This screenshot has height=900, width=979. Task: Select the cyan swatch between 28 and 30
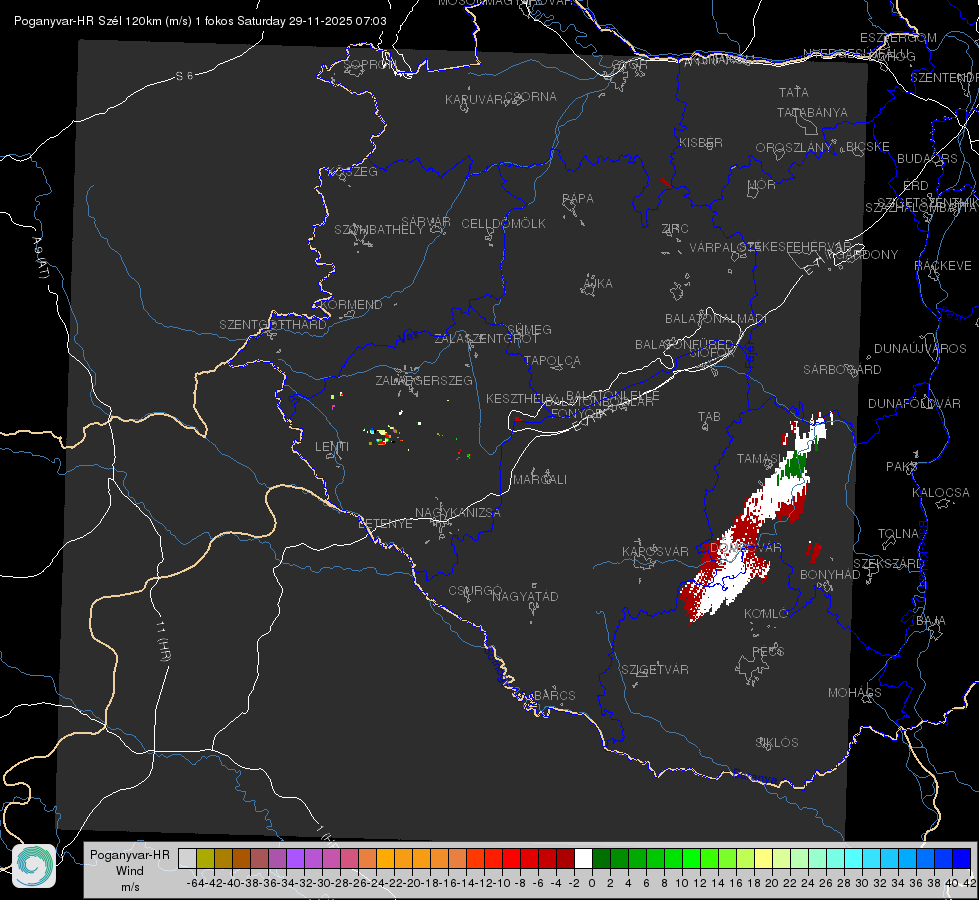click(x=853, y=858)
